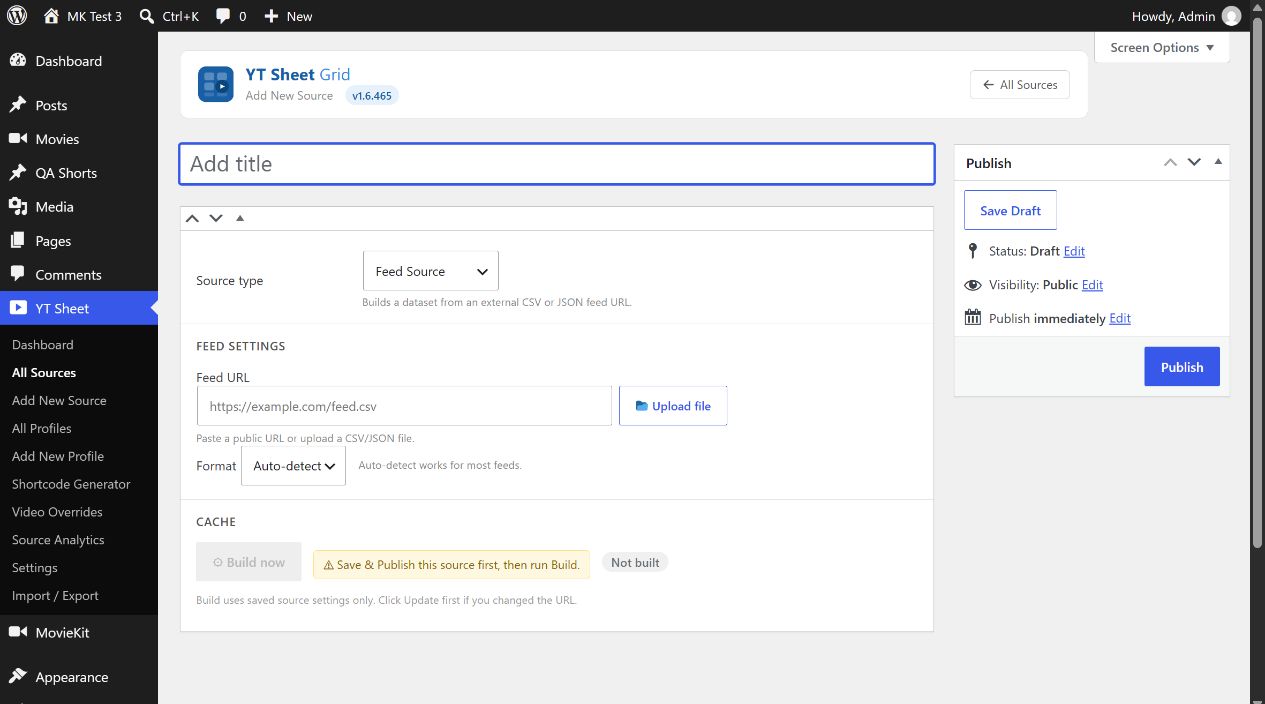
Task: Open the Format Auto-detect dropdown
Action: [294, 466]
